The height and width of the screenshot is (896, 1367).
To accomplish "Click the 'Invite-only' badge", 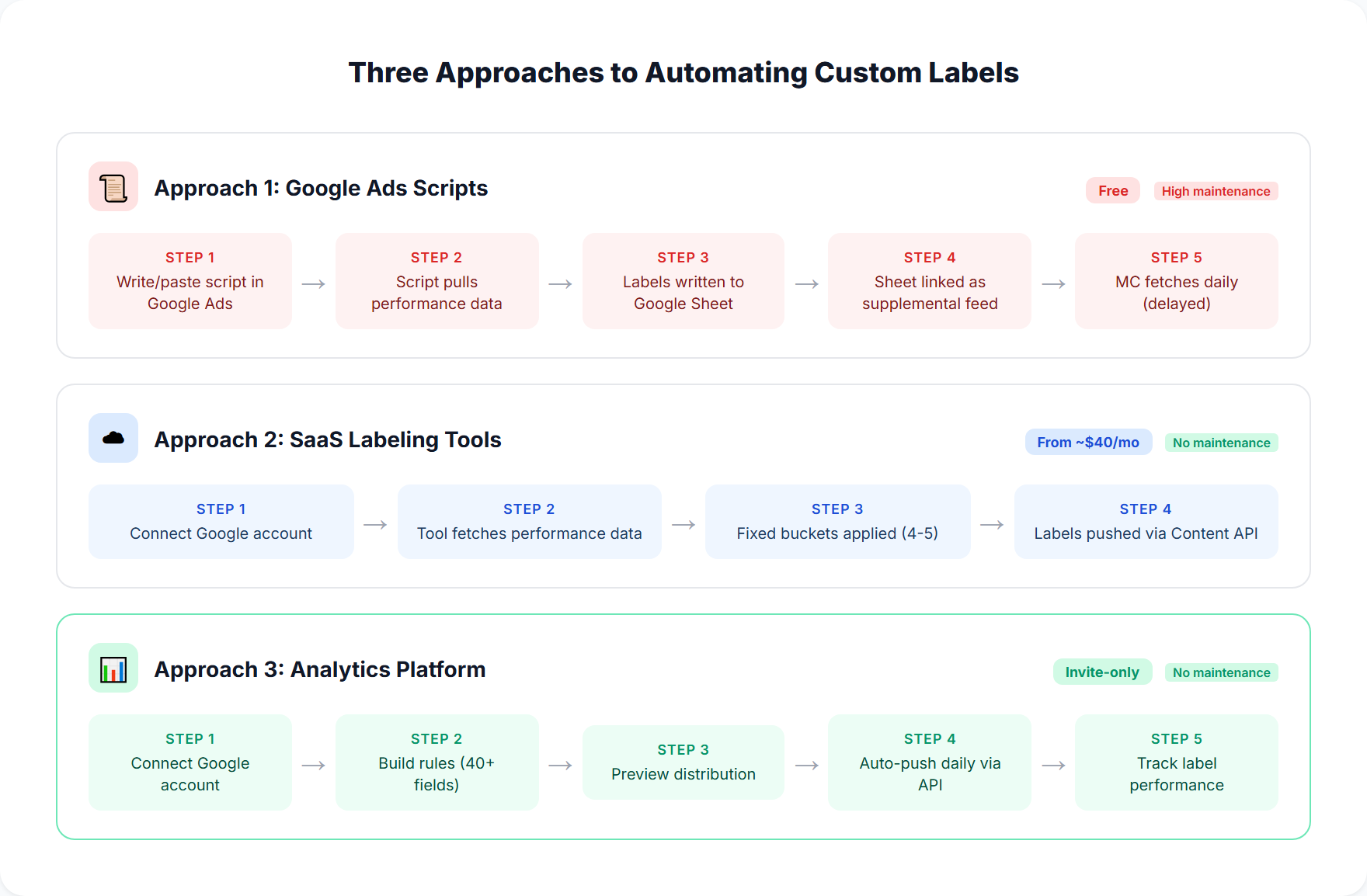I will coord(1102,672).
